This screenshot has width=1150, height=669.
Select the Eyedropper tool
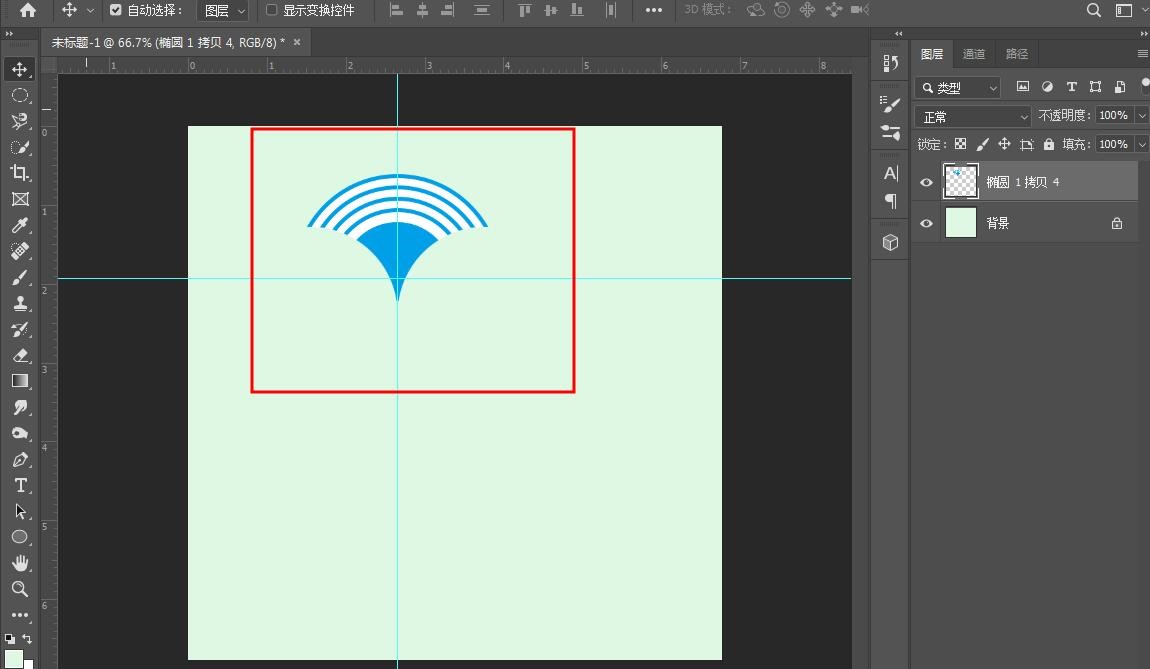coord(20,225)
